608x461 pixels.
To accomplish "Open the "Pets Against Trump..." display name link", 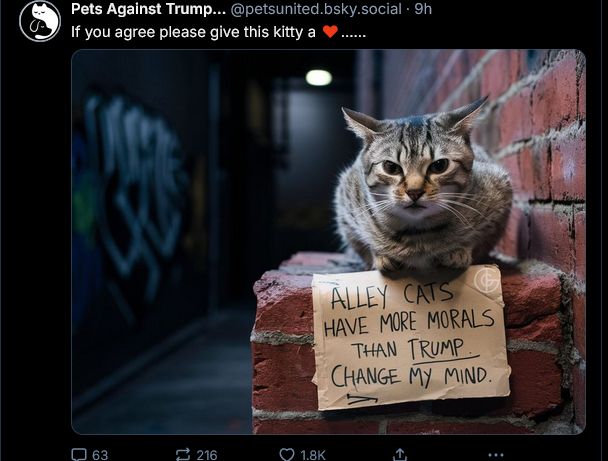I will pos(148,9).
